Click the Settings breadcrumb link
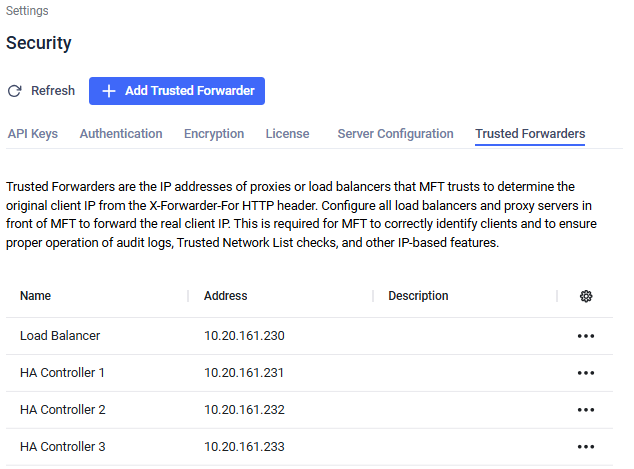The width and height of the screenshot is (634, 469). click(27, 11)
